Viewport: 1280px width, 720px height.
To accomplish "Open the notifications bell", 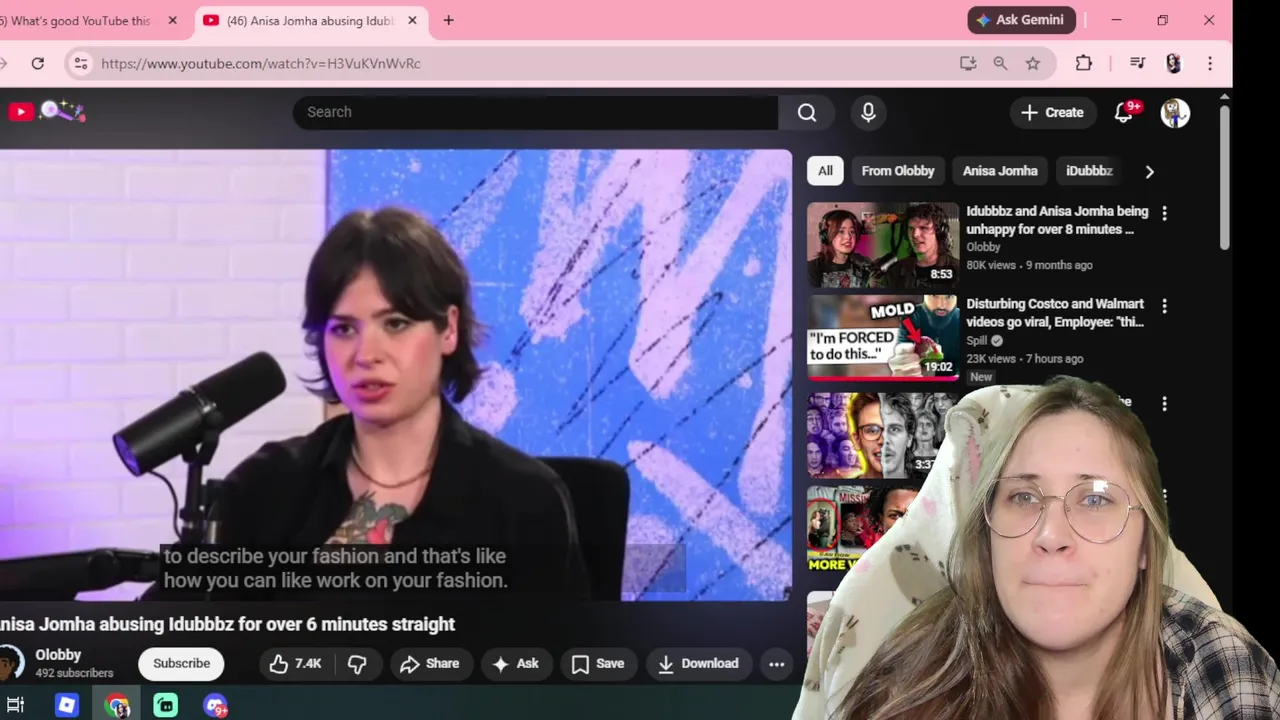I will click(x=1124, y=113).
